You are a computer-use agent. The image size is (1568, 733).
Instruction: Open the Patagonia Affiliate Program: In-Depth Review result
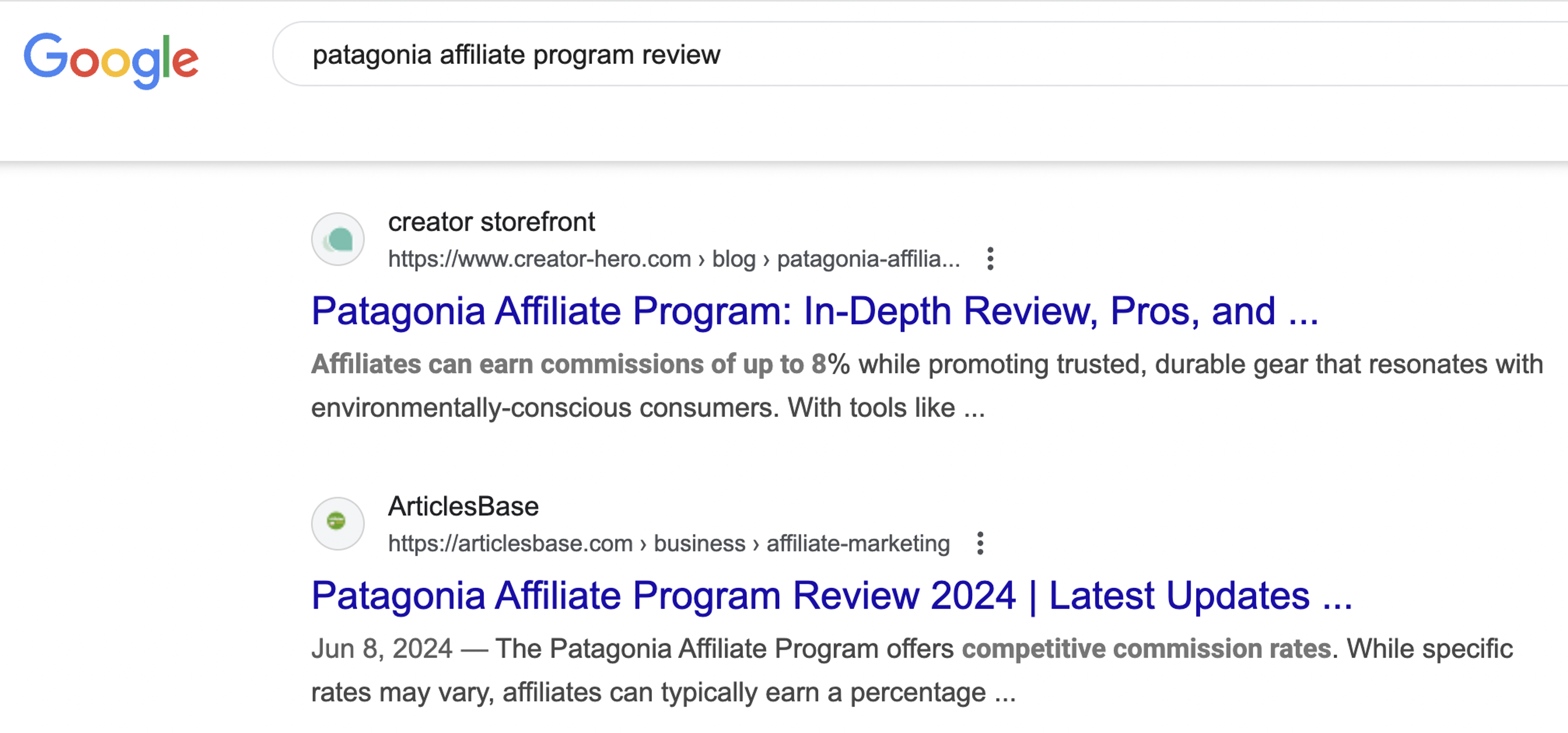(815, 312)
